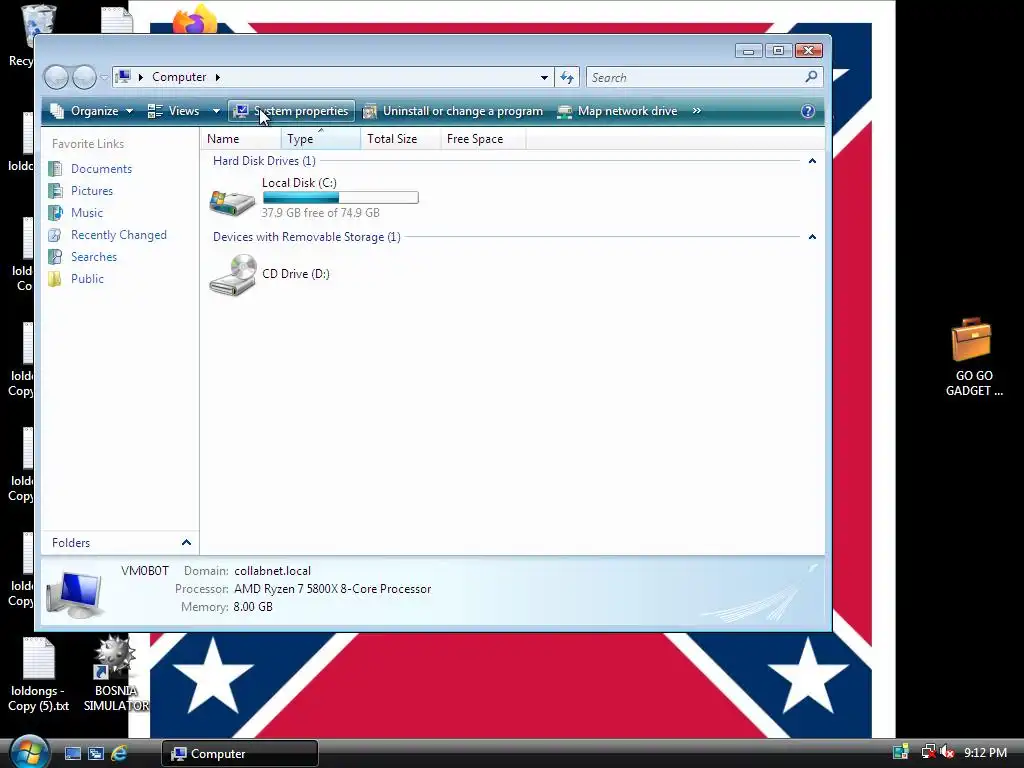Screen dimensions: 1024x768
Task: Click the Forward navigation button
Action: pos(84,77)
